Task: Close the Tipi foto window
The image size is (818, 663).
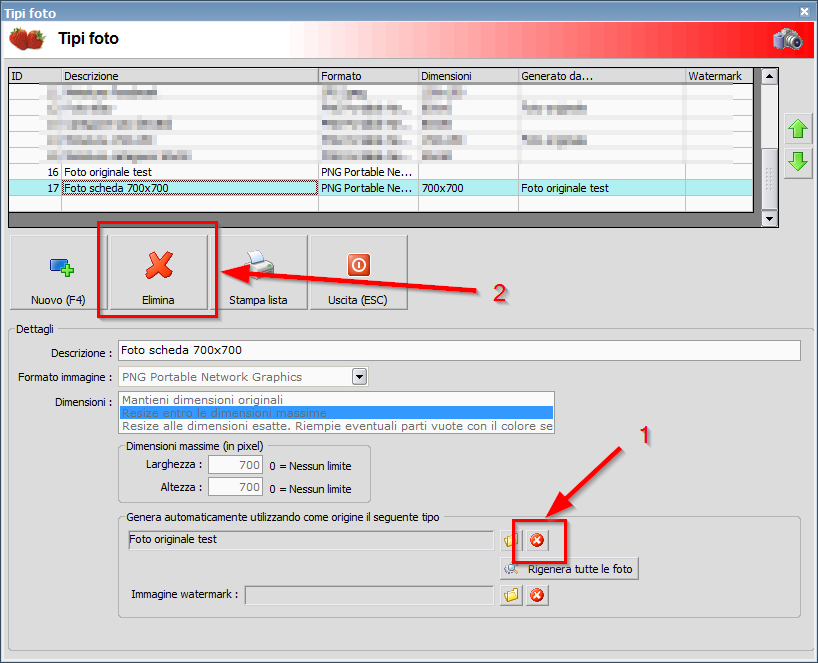Action: pyautogui.click(x=804, y=11)
